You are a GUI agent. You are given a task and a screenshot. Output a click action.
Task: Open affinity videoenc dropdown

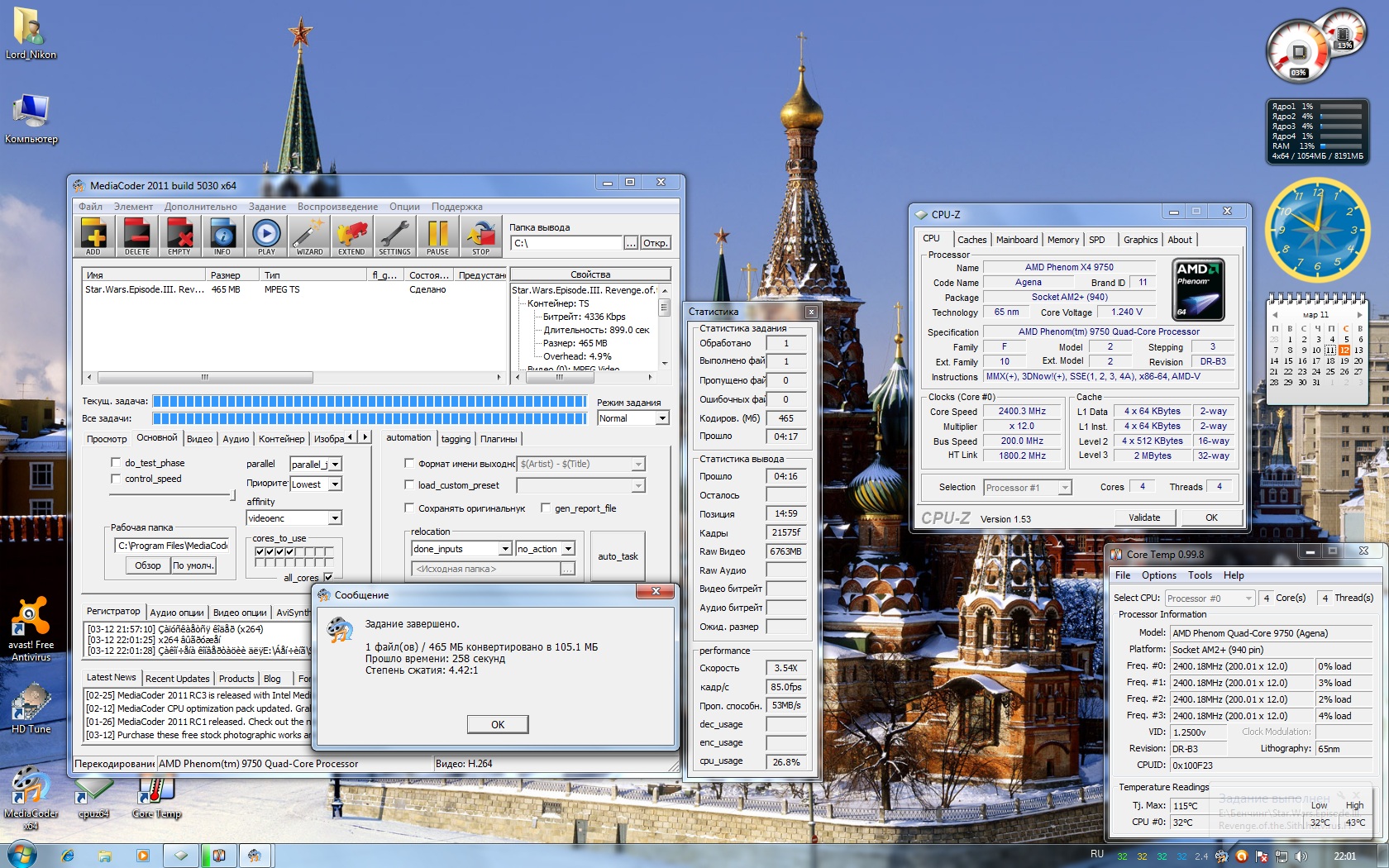point(336,518)
